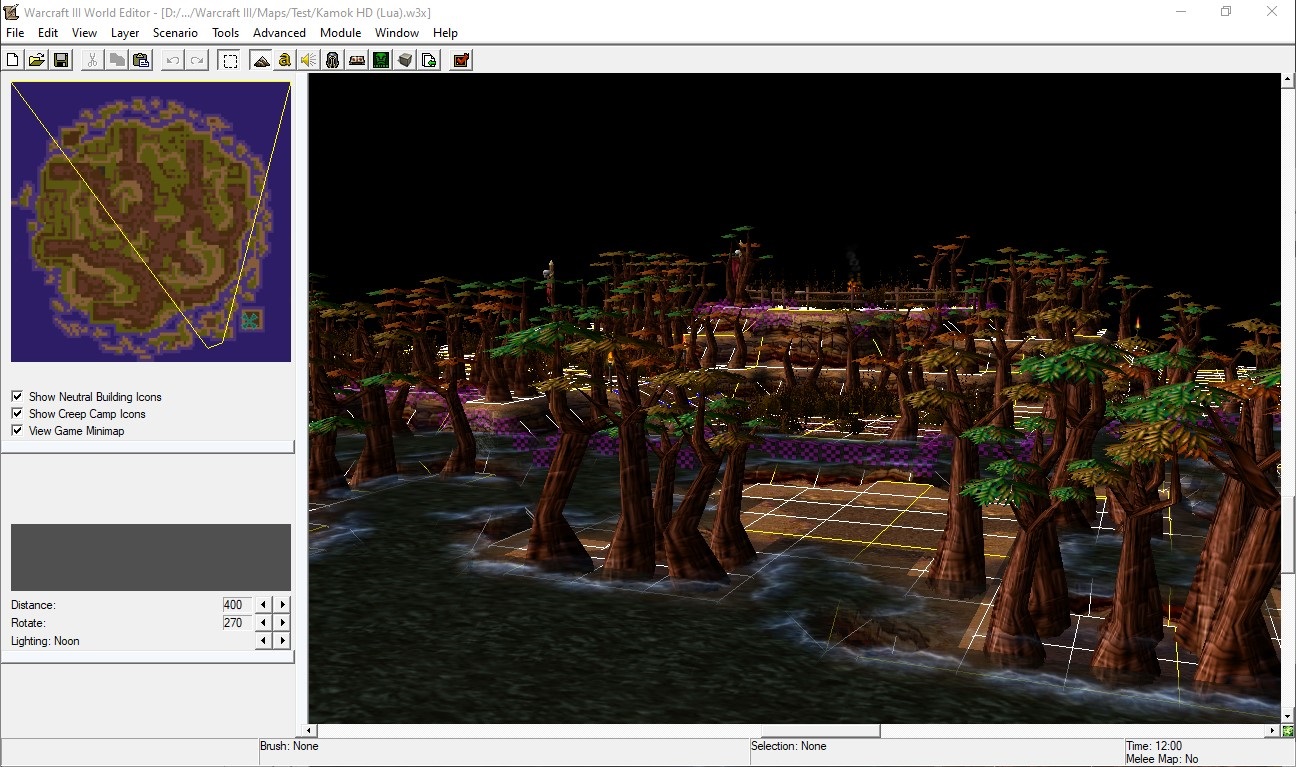Open the View menu
Screen dimensions: 1296x767
pyautogui.click(x=84, y=33)
